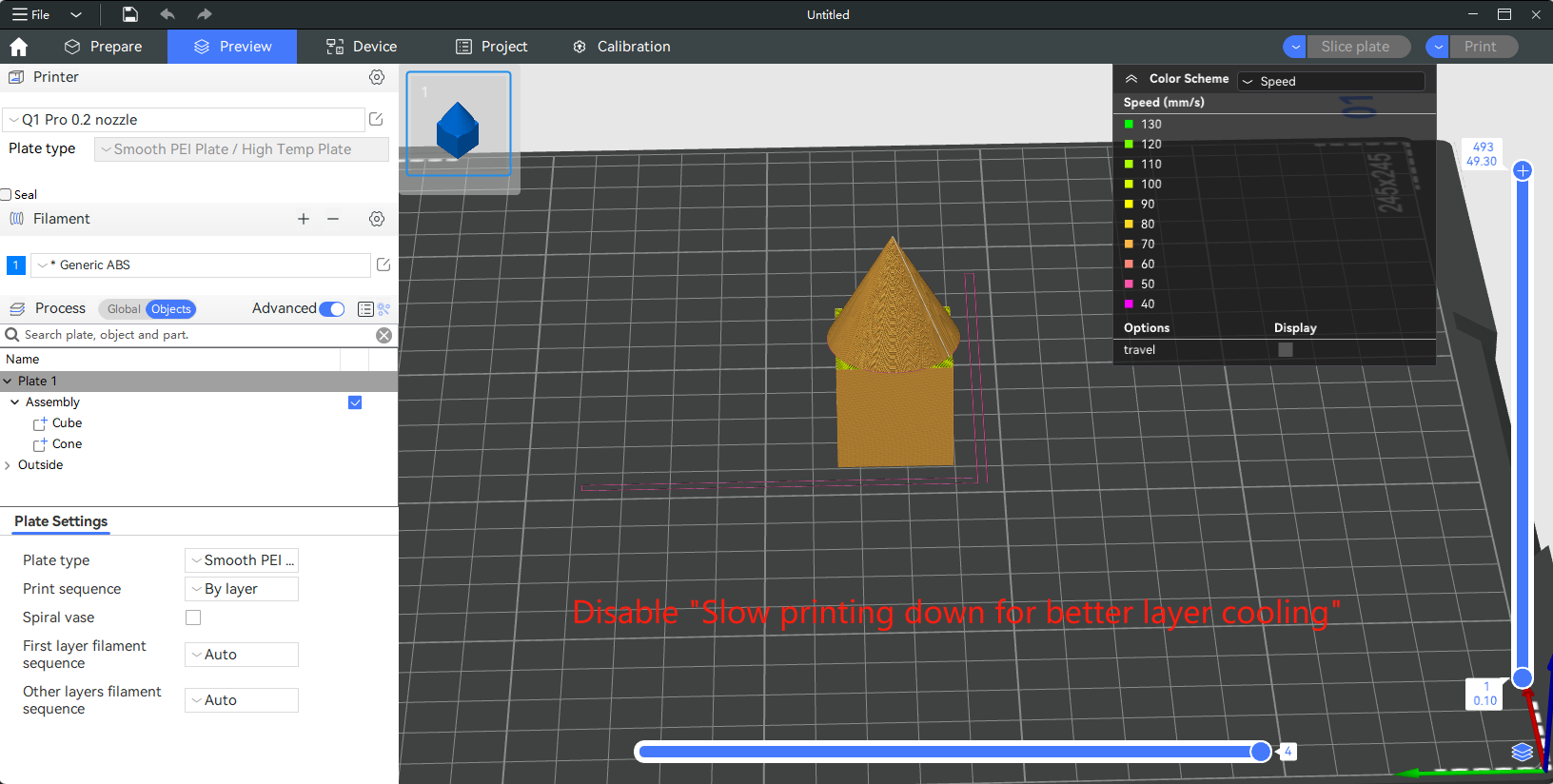Remove filament with minus icon
Screen dimensions: 1553x784
[333, 219]
